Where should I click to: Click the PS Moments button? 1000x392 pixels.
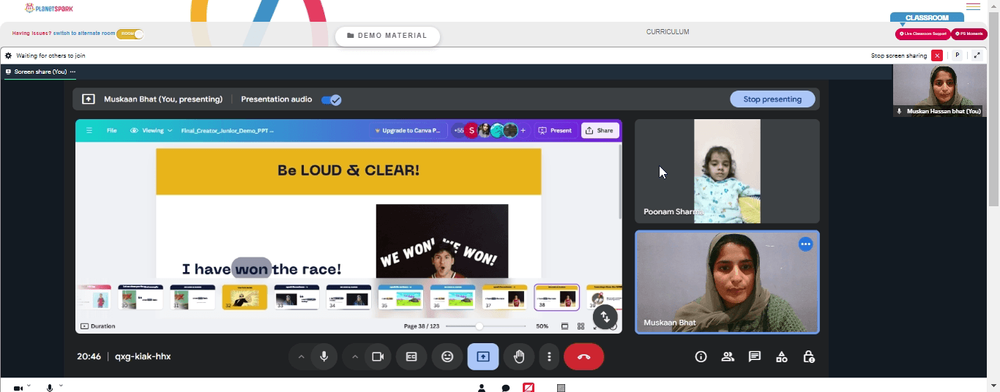(x=969, y=34)
